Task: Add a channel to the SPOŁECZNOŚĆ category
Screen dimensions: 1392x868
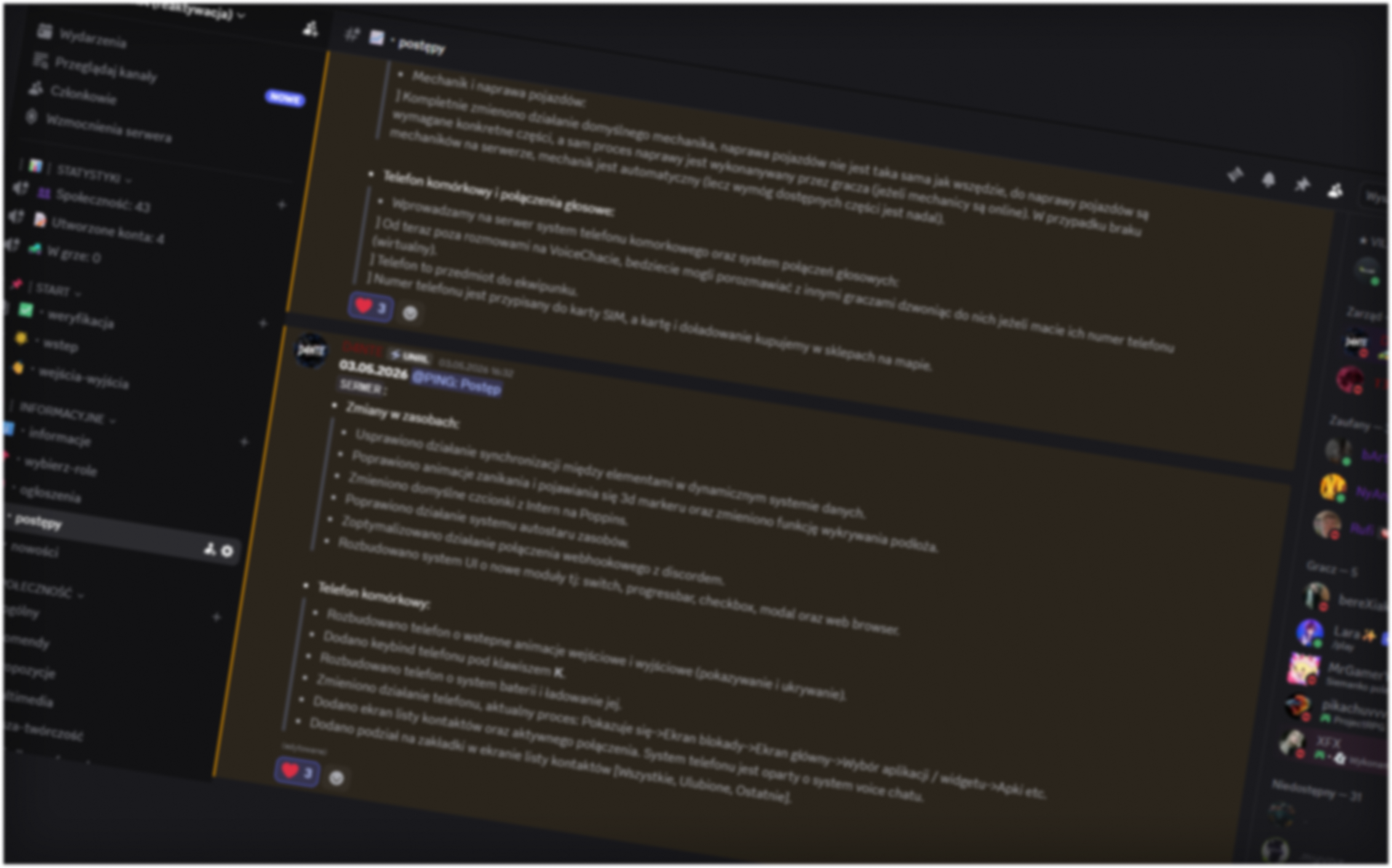Action: pos(217,616)
